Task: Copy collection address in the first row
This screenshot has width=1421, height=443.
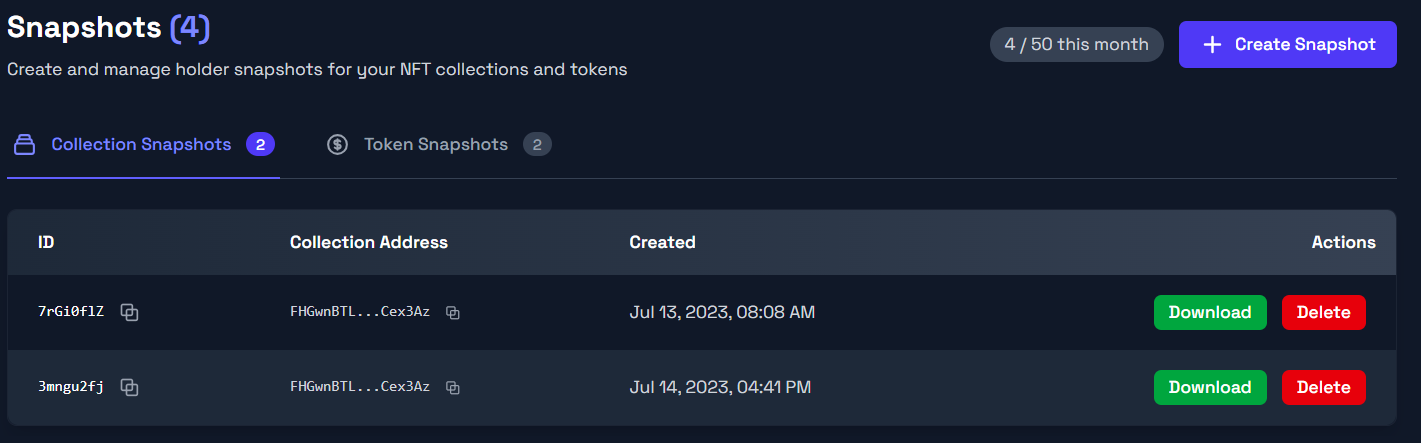Action: [453, 312]
